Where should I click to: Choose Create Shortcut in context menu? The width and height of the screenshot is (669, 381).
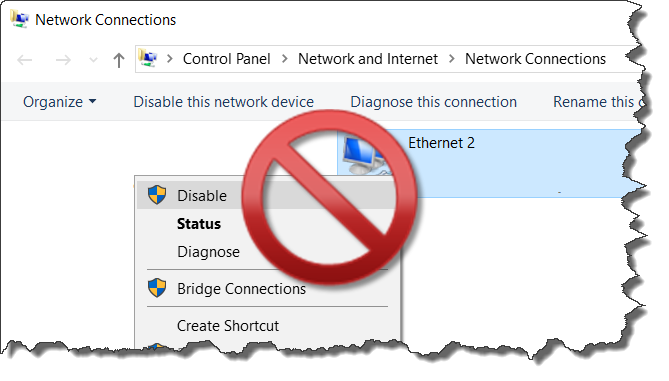click(x=228, y=326)
